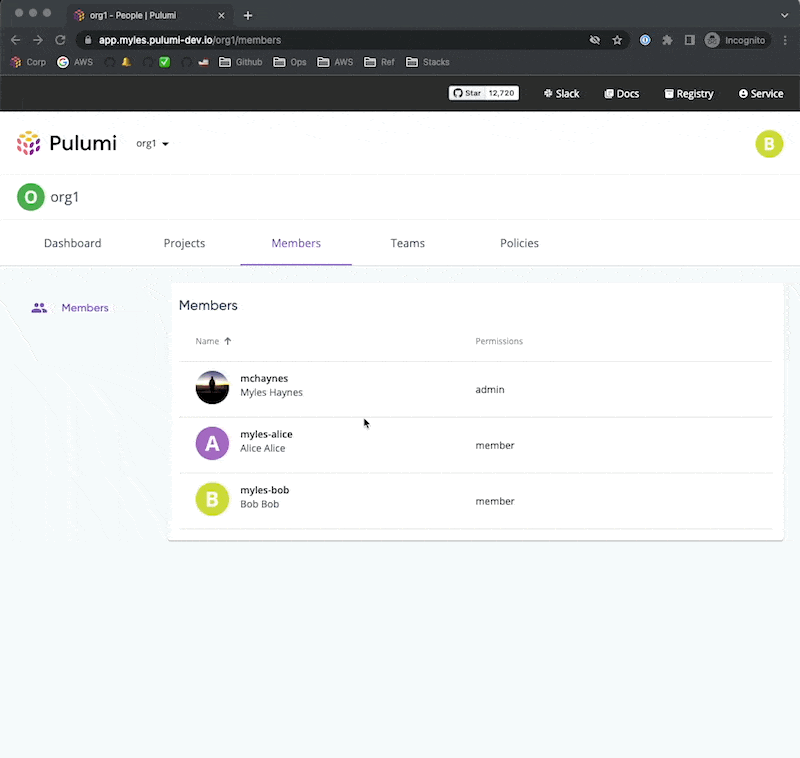Open mchaynes profile photo

tap(212, 387)
